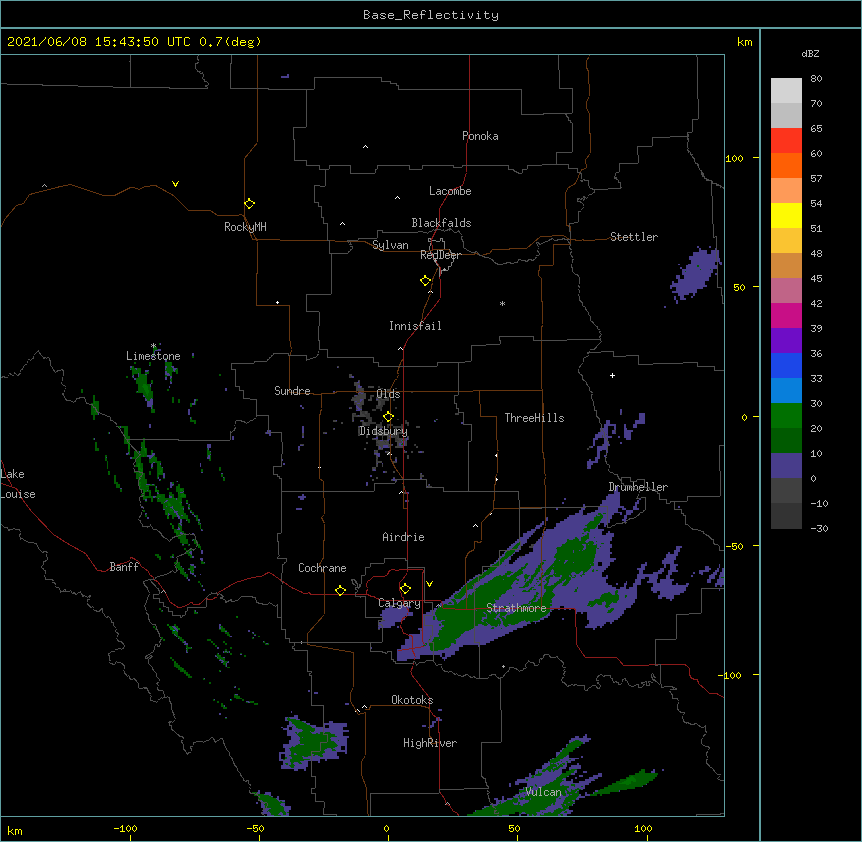Screen dimensions: 862x842
Task: Click the Lacombe city label
Action: tap(450, 191)
